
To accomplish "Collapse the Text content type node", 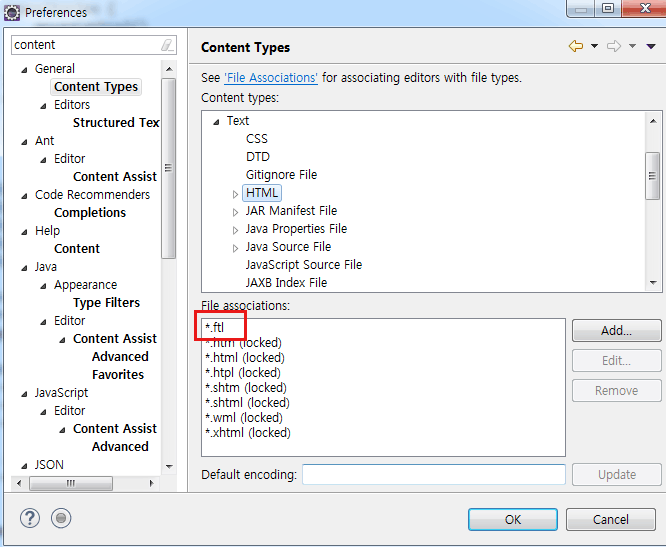I will [216, 122].
